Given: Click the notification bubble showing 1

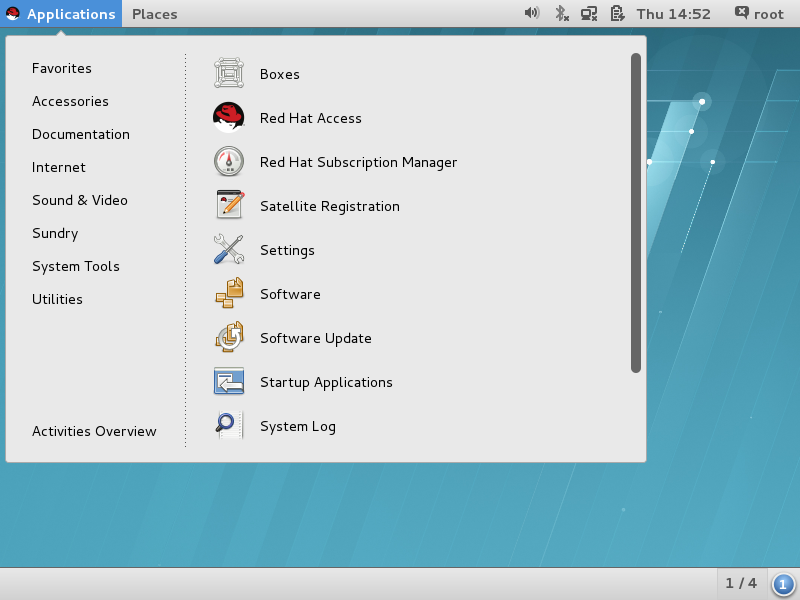Looking at the screenshot, I should tap(783, 584).
